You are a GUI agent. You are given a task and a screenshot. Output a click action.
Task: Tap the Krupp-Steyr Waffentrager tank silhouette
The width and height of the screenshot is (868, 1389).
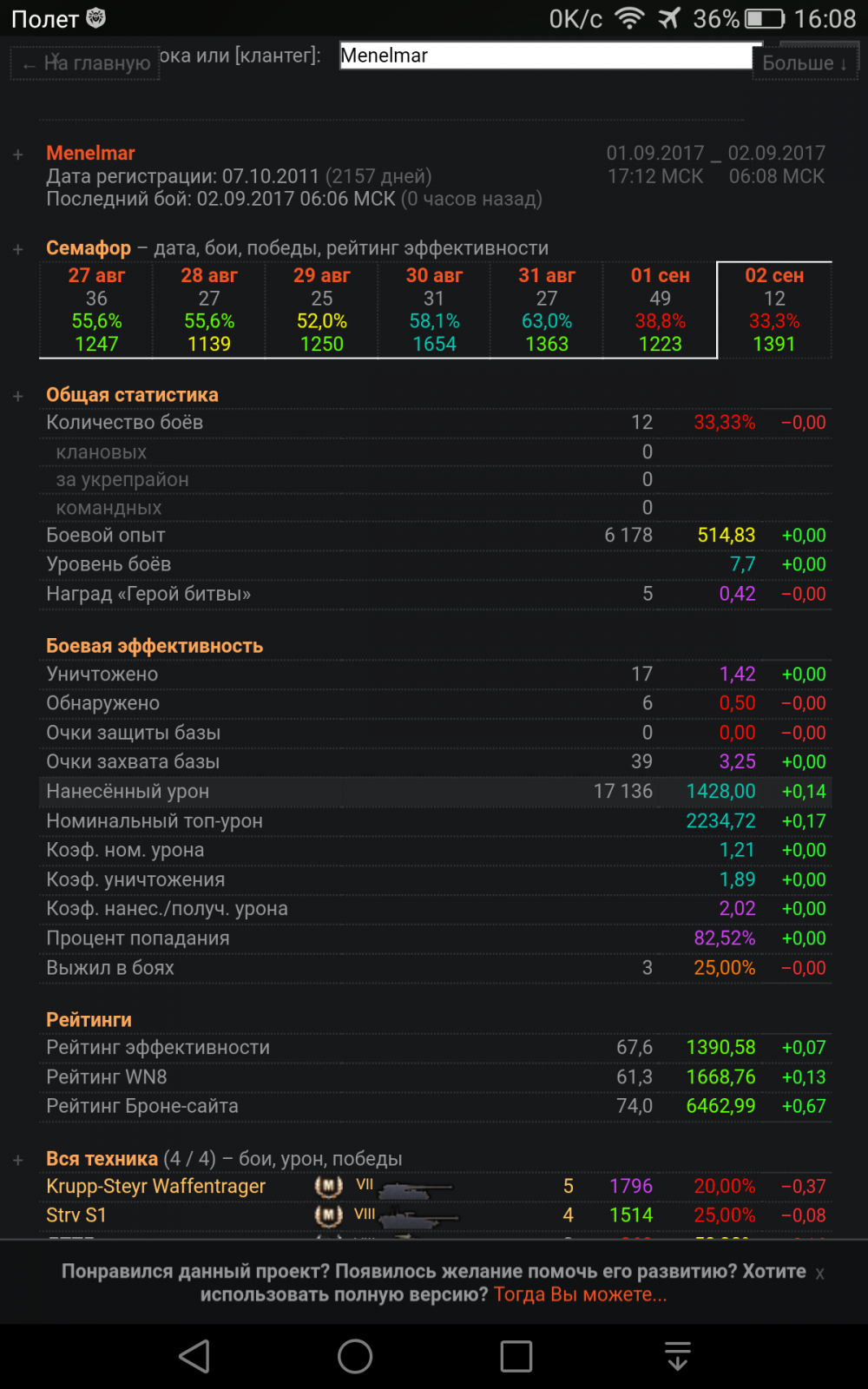[417, 1188]
